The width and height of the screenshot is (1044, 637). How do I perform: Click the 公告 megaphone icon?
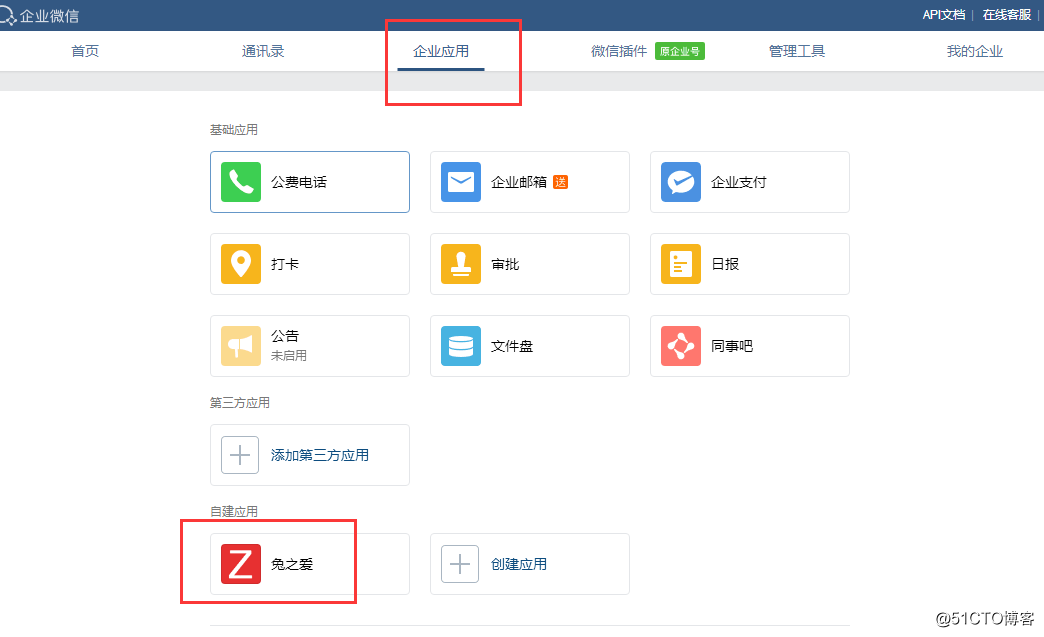[x=240, y=345]
